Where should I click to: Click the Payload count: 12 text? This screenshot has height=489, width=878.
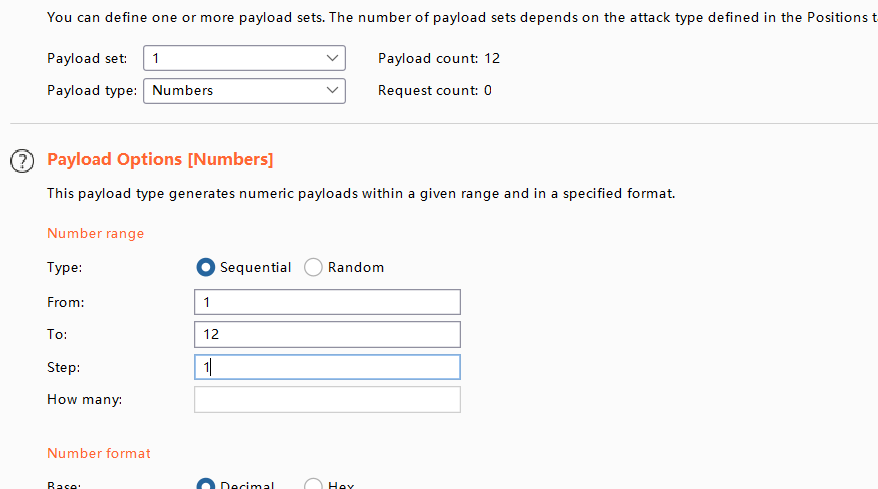[439, 58]
